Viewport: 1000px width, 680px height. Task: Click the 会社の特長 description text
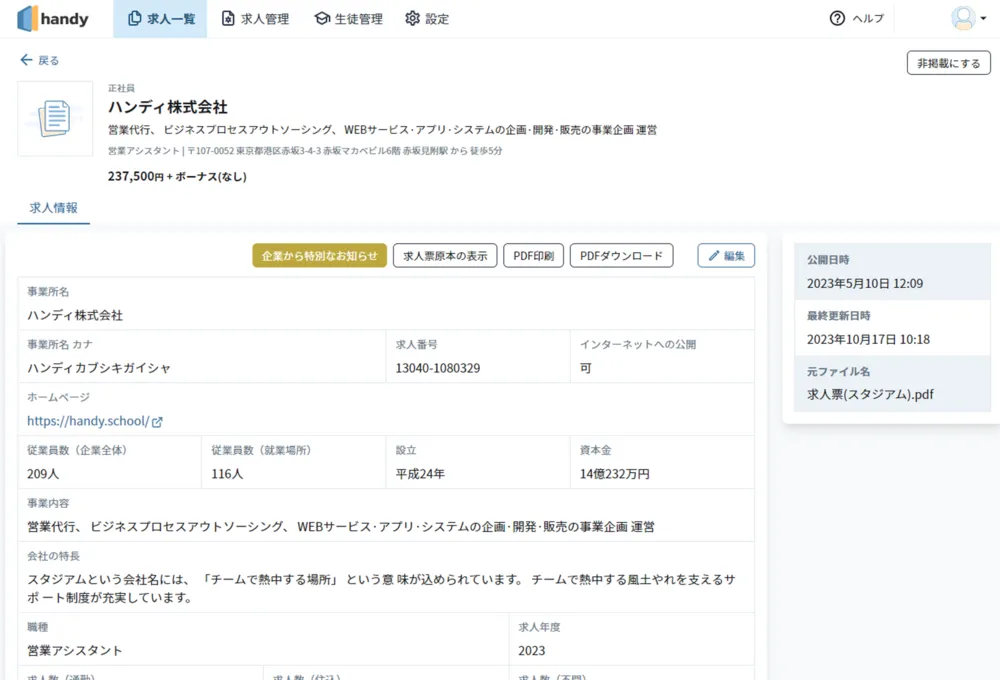(381, 588)
